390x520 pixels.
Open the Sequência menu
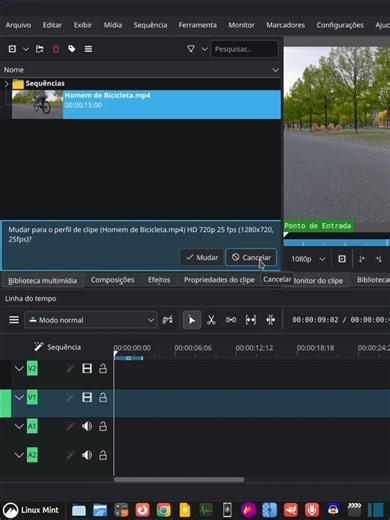tap(150, 25)
